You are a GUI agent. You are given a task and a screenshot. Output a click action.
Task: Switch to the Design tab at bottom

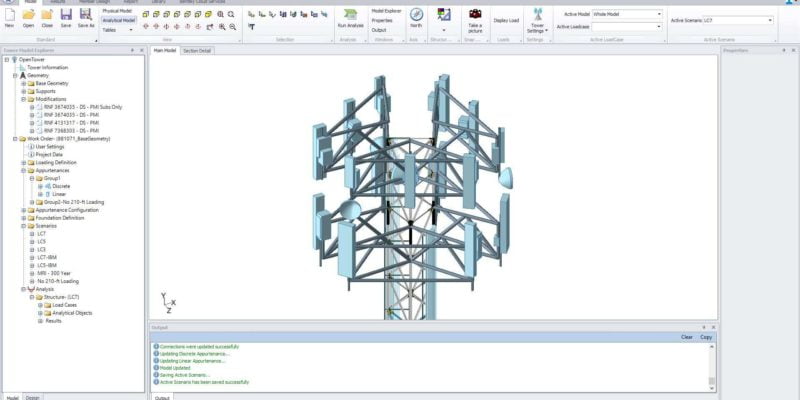[x=33, y=397]
